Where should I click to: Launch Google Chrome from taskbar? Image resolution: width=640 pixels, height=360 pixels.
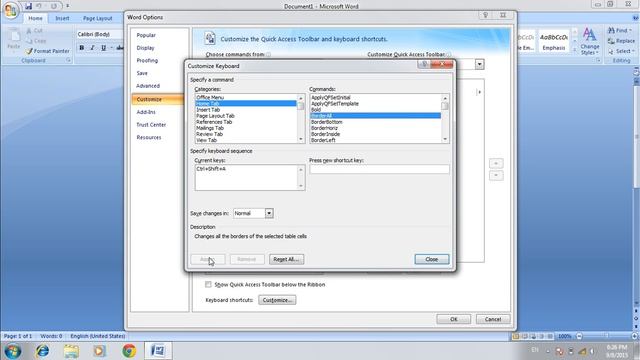[129, 351]
